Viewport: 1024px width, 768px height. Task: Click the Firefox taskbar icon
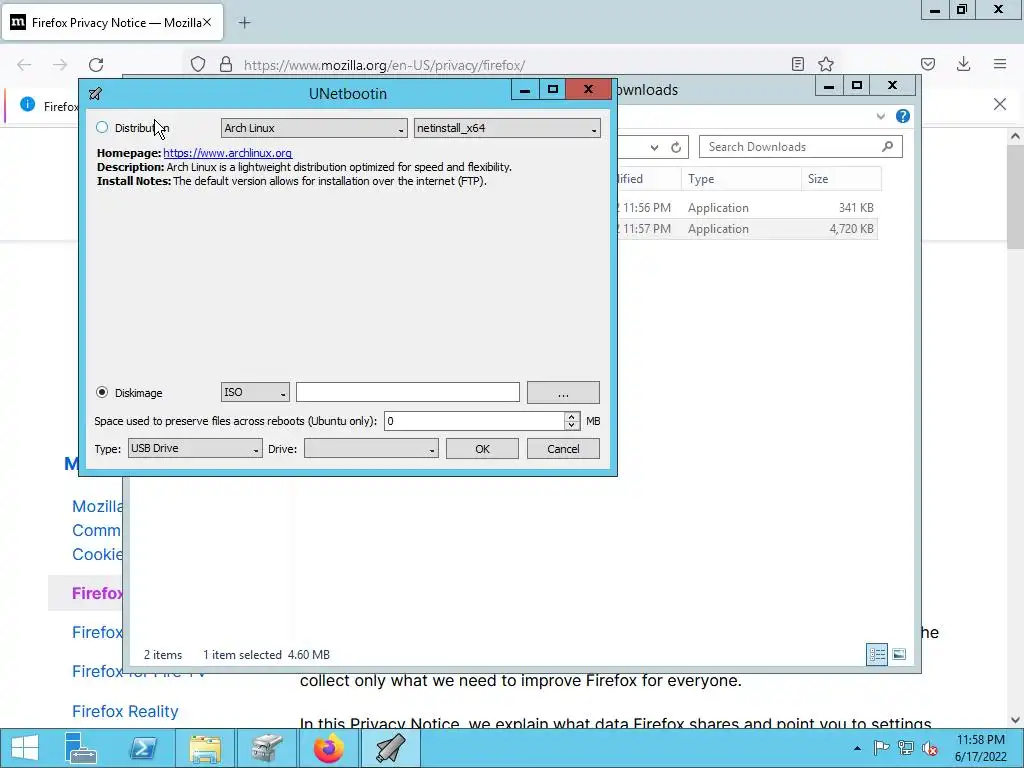pyautogui.click(x=328, y=748)
